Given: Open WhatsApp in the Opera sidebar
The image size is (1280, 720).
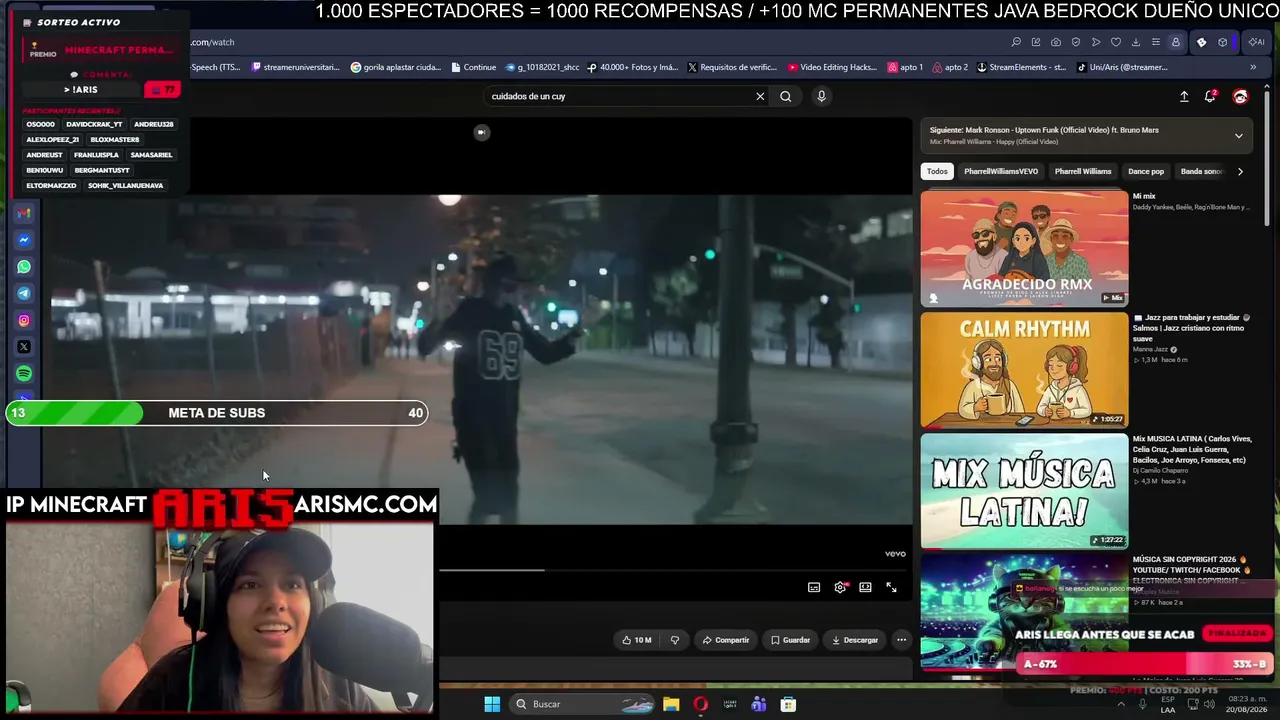Looking at the screenshot, I should (24, 267).
